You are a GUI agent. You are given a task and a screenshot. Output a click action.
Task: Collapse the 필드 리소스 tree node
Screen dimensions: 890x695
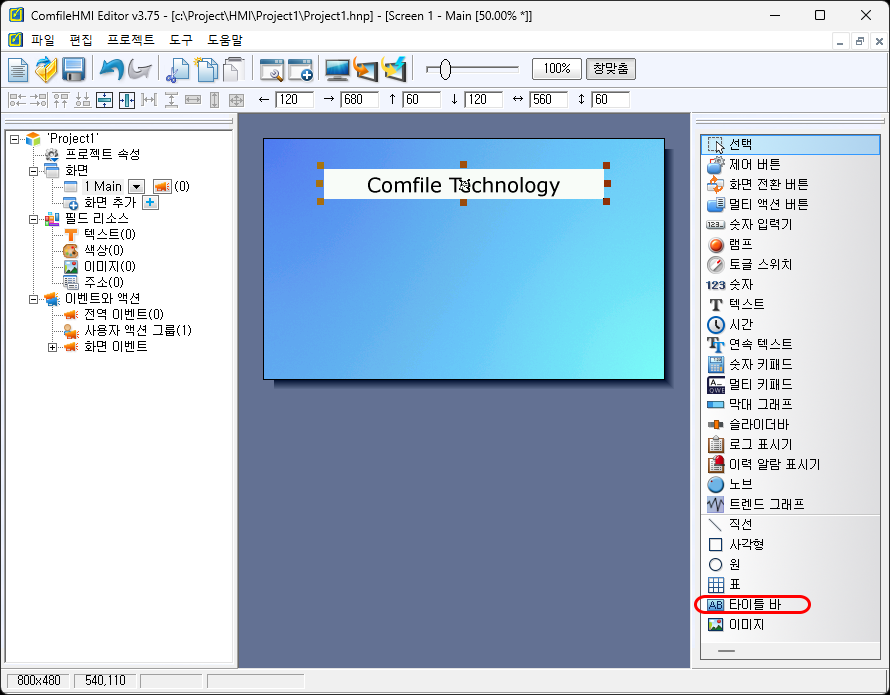pyautogui.click(x=33, y=218)
